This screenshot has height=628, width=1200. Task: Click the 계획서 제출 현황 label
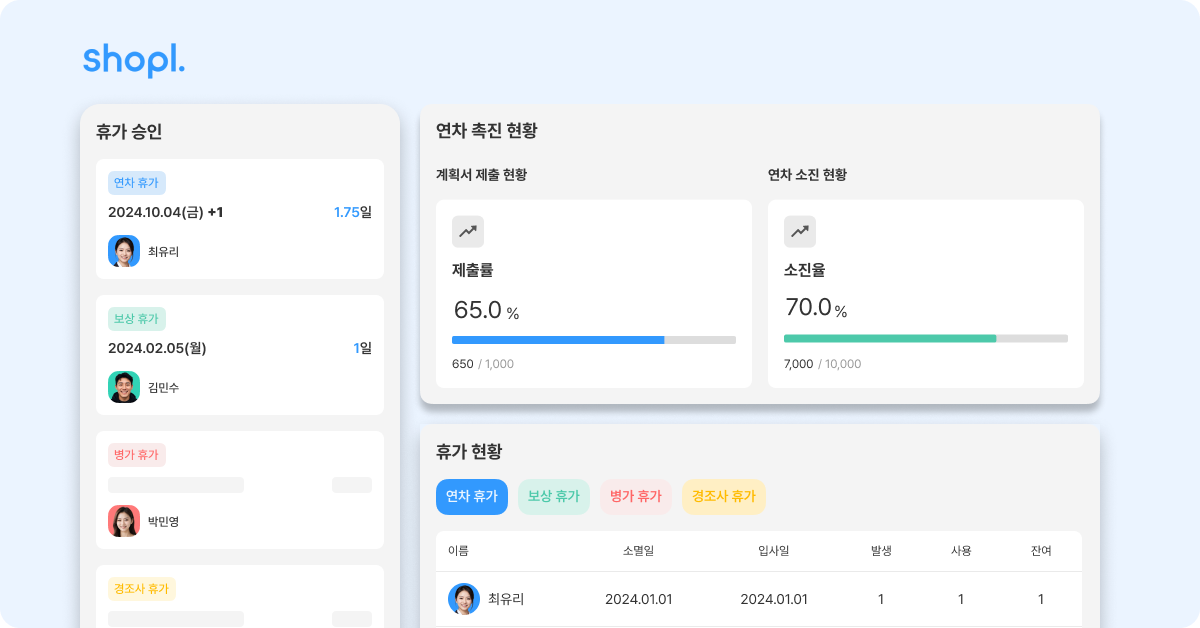pyautogui.click(x=481, y=175)
